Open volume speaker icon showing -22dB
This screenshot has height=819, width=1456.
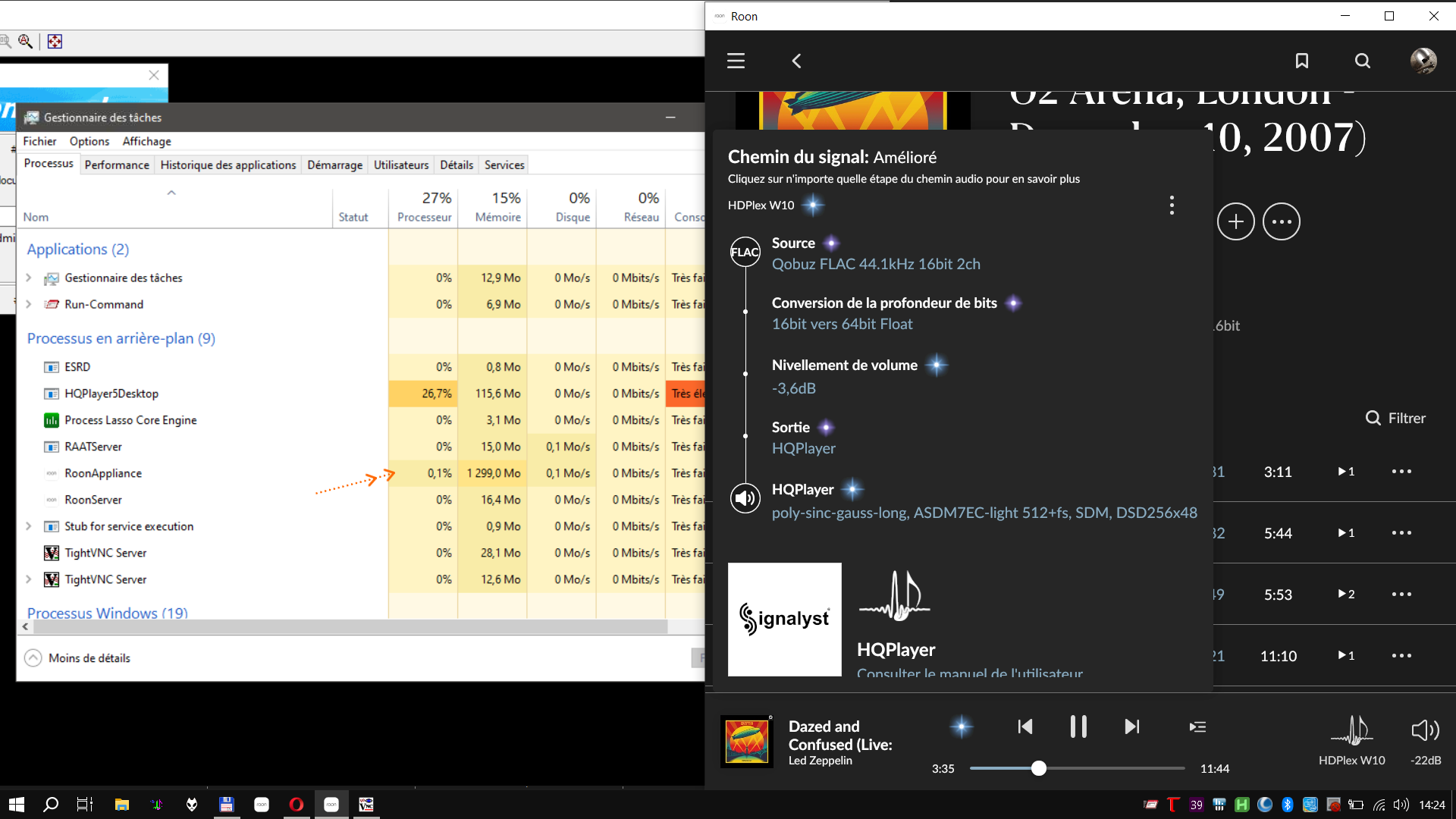coord(1425,730)
